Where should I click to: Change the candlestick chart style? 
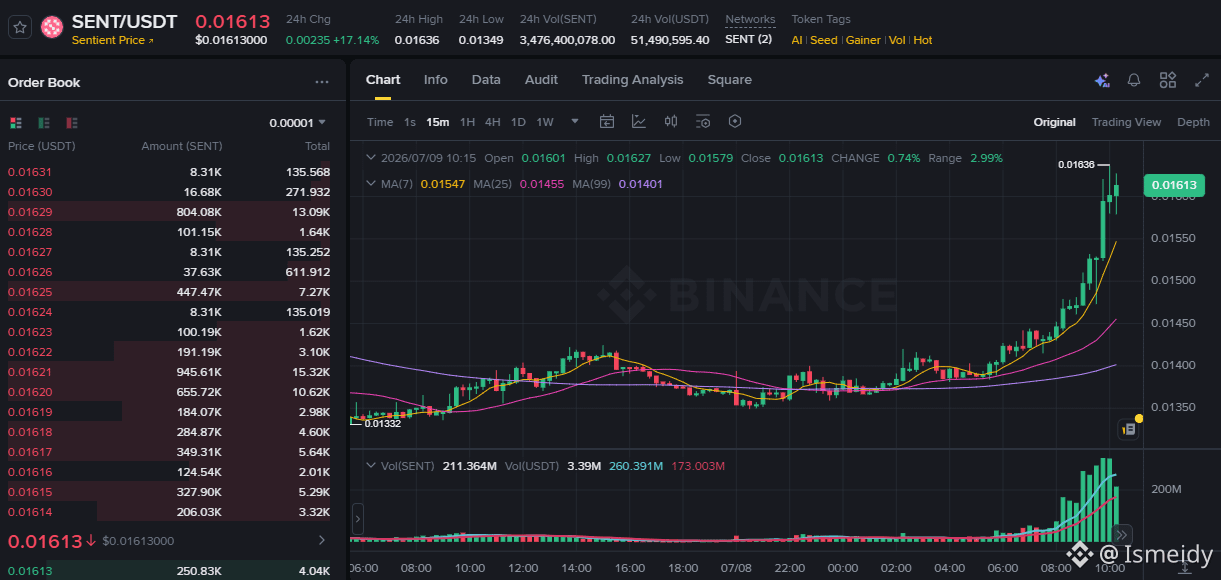(x=671, y=122)
